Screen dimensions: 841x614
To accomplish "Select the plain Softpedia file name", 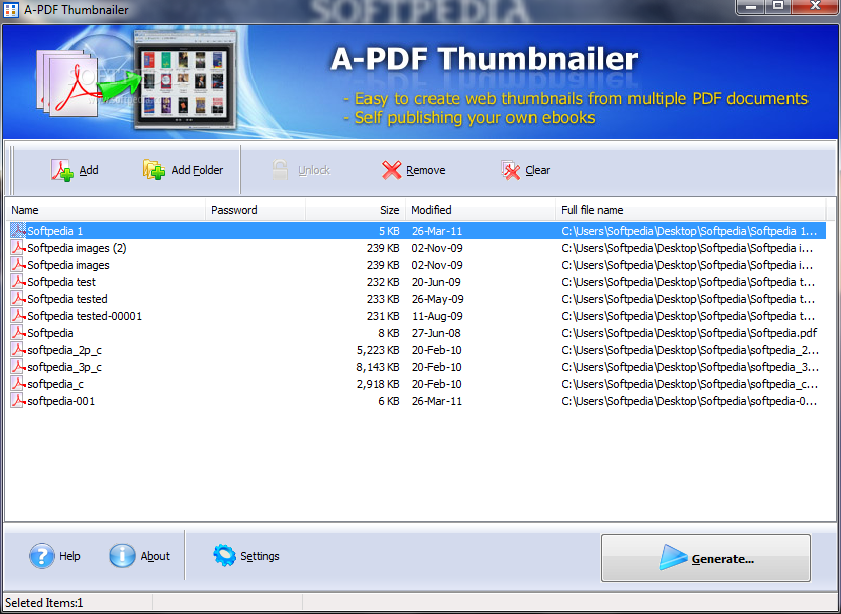I will (50, 333).
